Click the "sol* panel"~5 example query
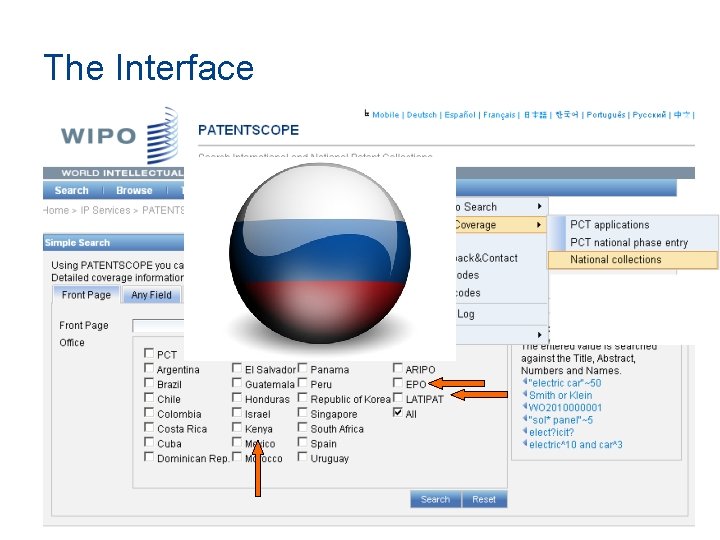Screen dimensions: 720x540 coord(560,420)
